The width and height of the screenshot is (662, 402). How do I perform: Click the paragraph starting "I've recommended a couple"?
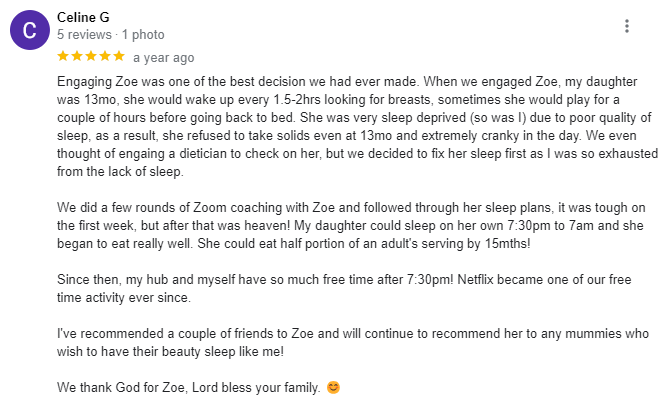point(353,342)
